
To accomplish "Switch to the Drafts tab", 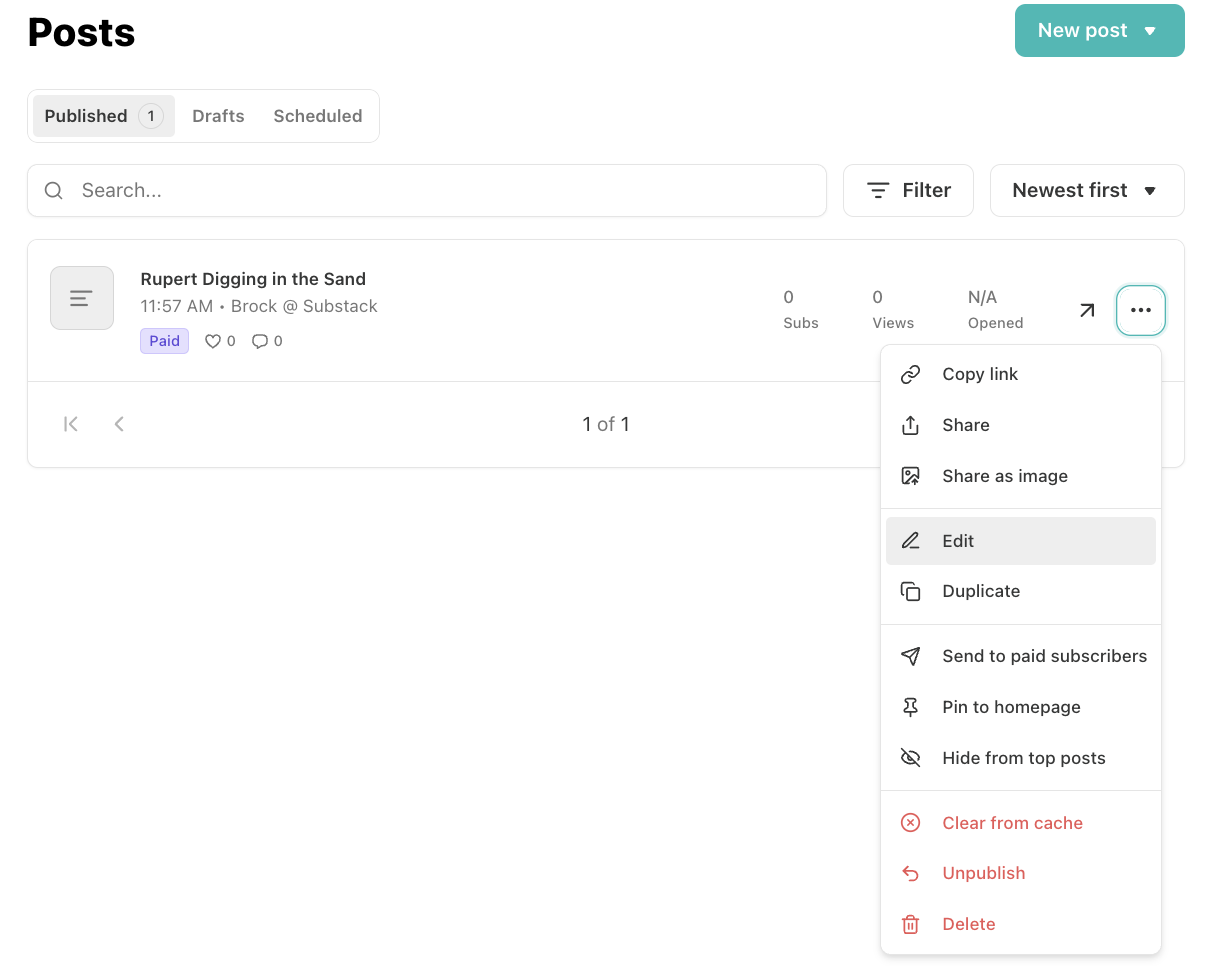I will pyautogui.click(x=218, y=116).
